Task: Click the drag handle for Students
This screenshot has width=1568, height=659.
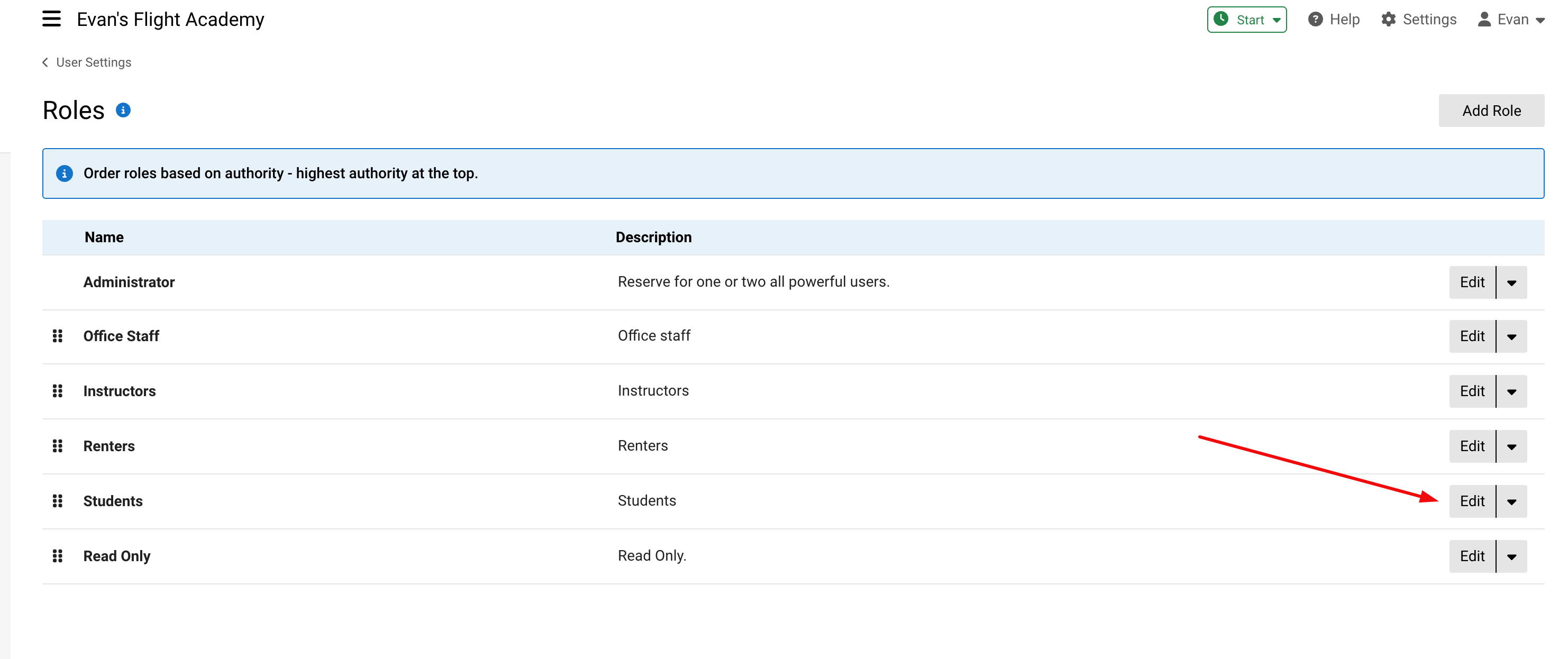Action: pos(58,501)
